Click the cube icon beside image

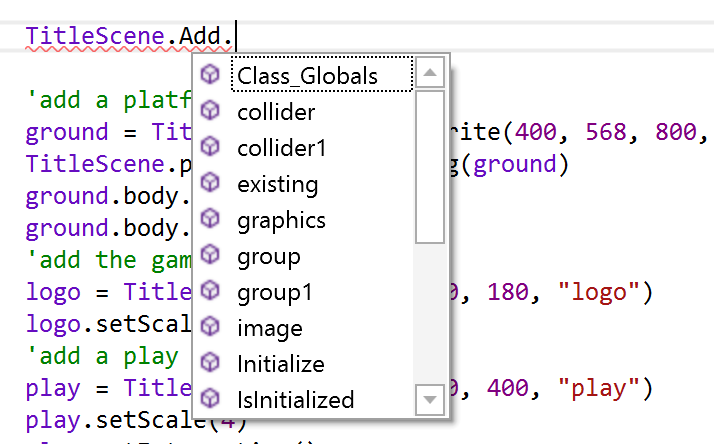tap(210, 328)
